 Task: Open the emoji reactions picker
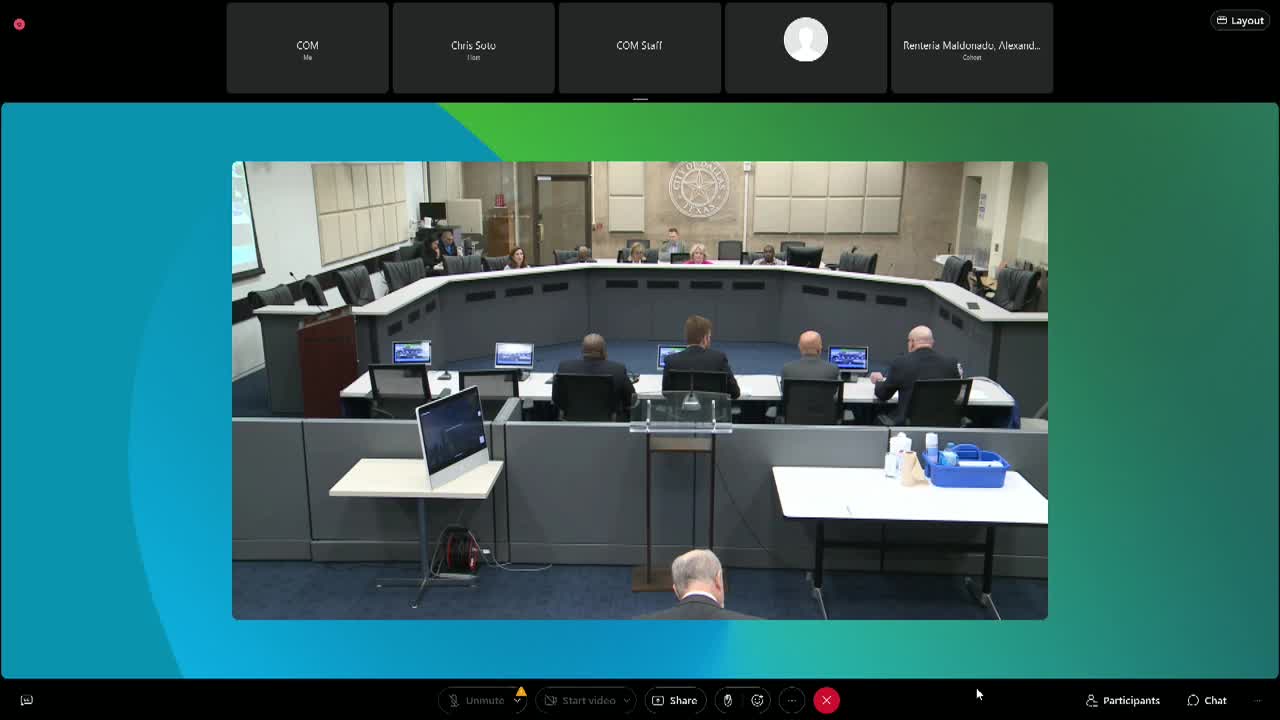click(x=758, y=700)
